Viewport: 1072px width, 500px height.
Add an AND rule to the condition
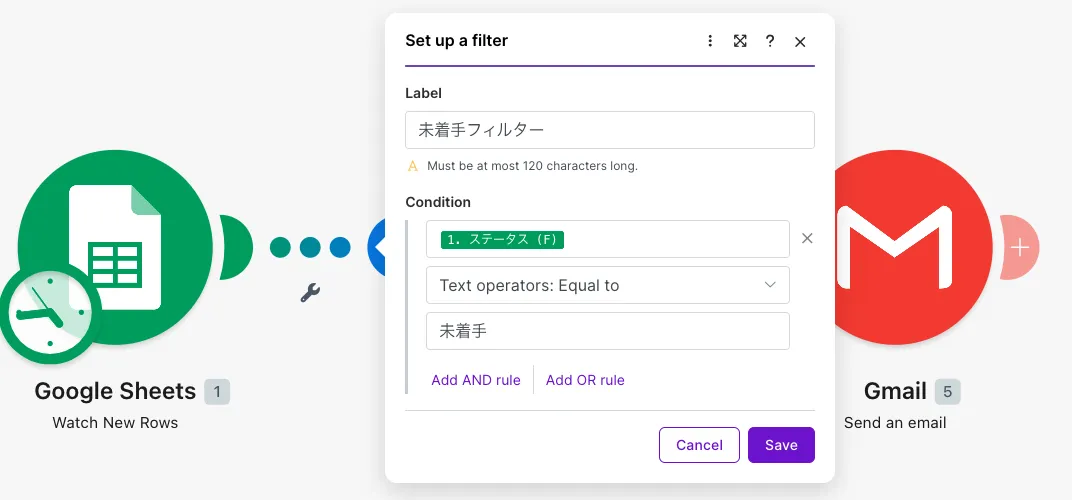coord(476,380)
